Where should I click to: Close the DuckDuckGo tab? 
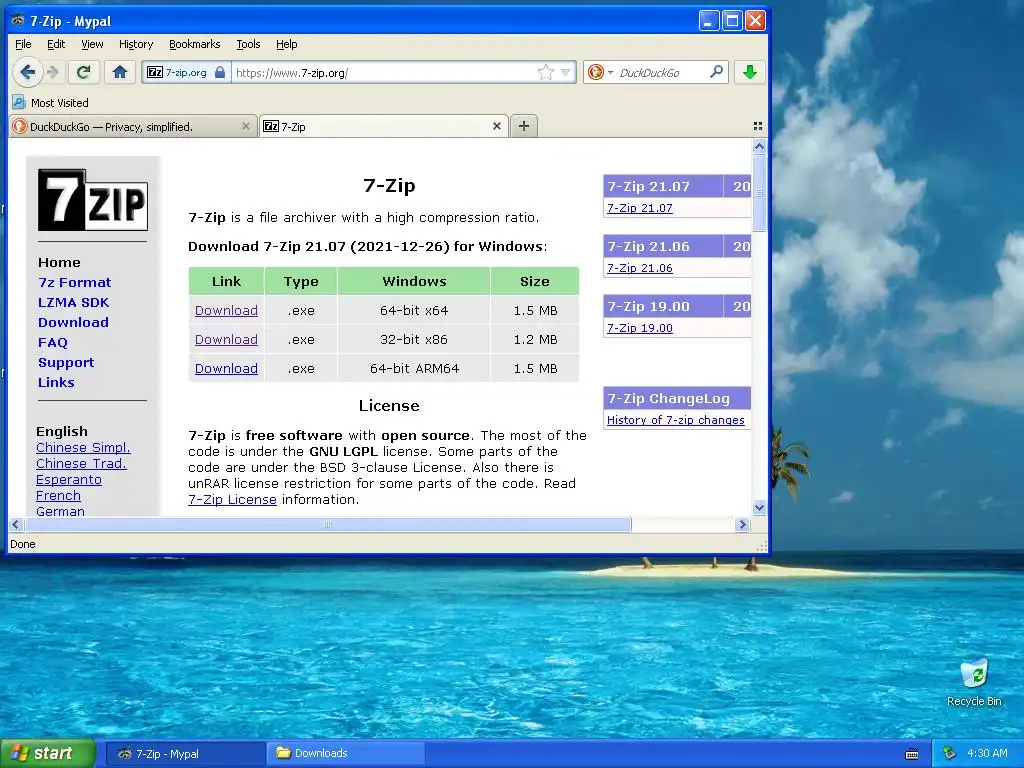click(246, 126)
